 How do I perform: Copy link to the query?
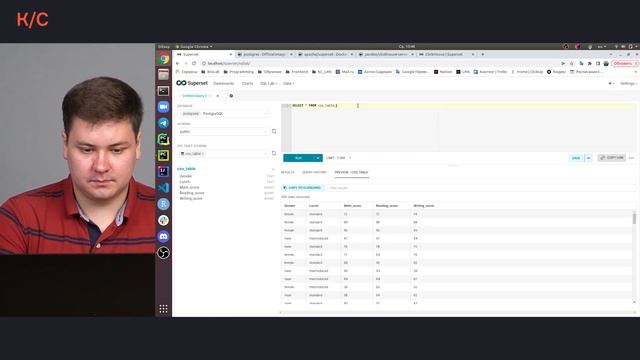click(612, 158)
